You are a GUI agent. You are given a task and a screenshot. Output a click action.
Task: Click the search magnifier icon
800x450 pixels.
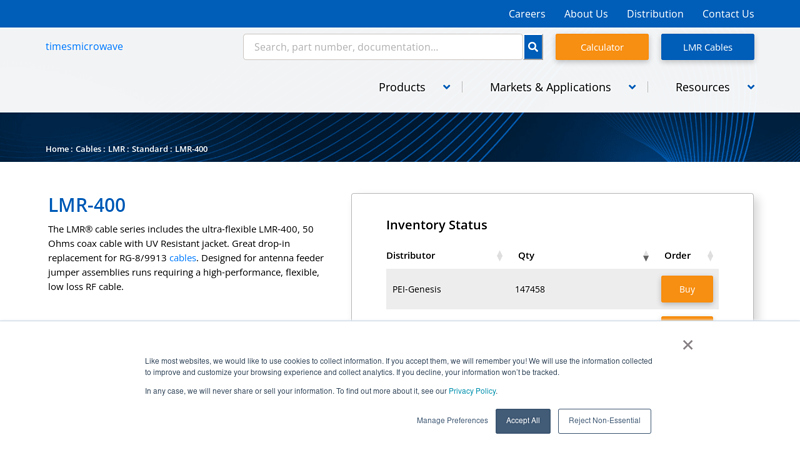click(x=533, y=47)
